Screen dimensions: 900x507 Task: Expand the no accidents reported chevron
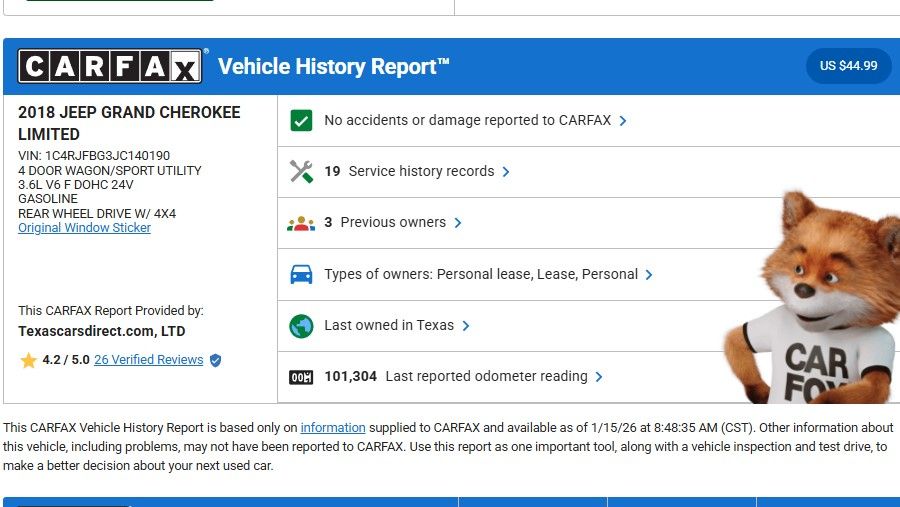pyautogui.click(x=623, y=121)
